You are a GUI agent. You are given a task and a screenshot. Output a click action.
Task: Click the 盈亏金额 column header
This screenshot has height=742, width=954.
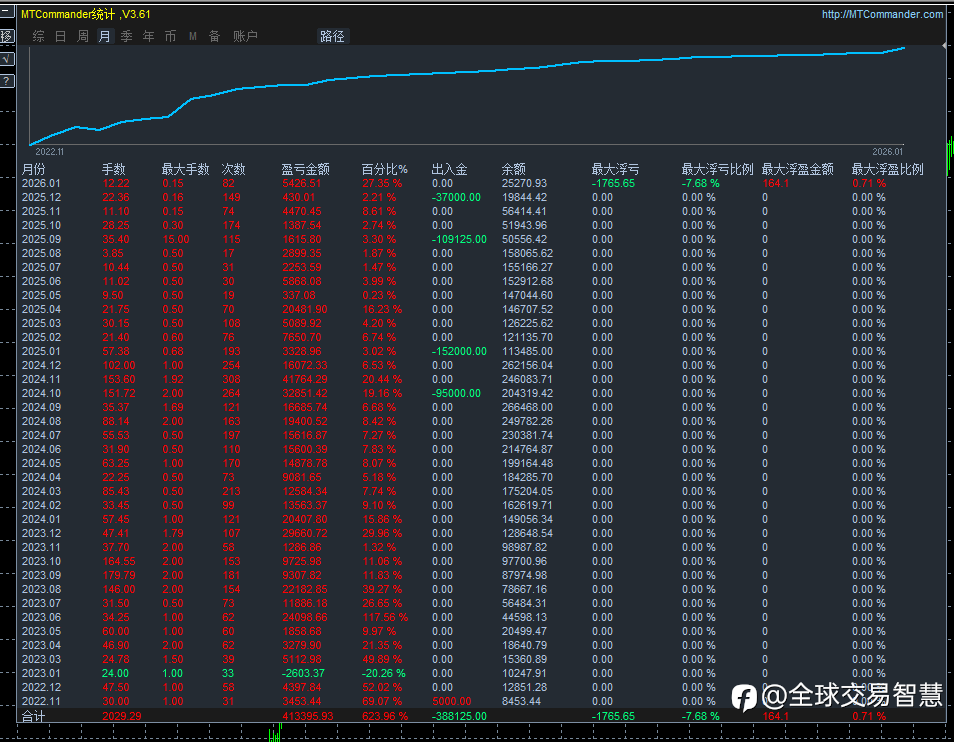tap(305, 169)
